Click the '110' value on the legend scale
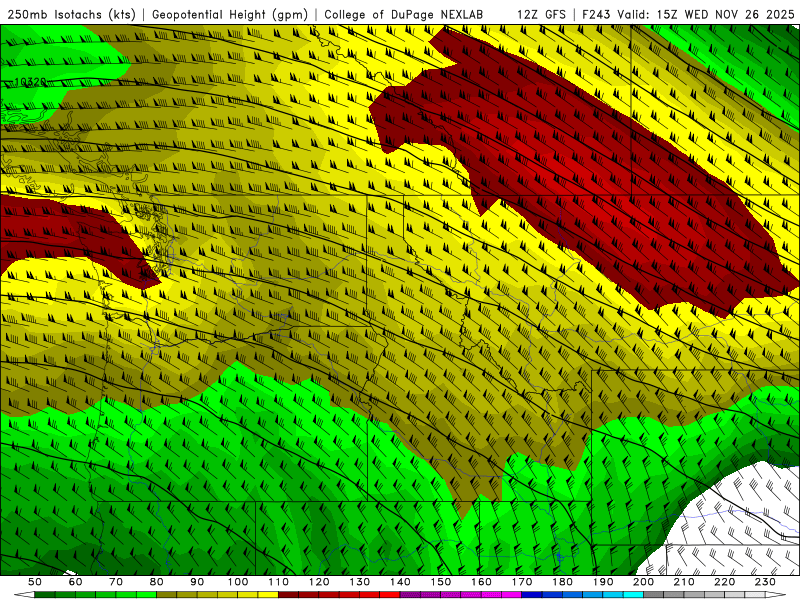This screenshot has width=800, height=600. coord(279,582)
